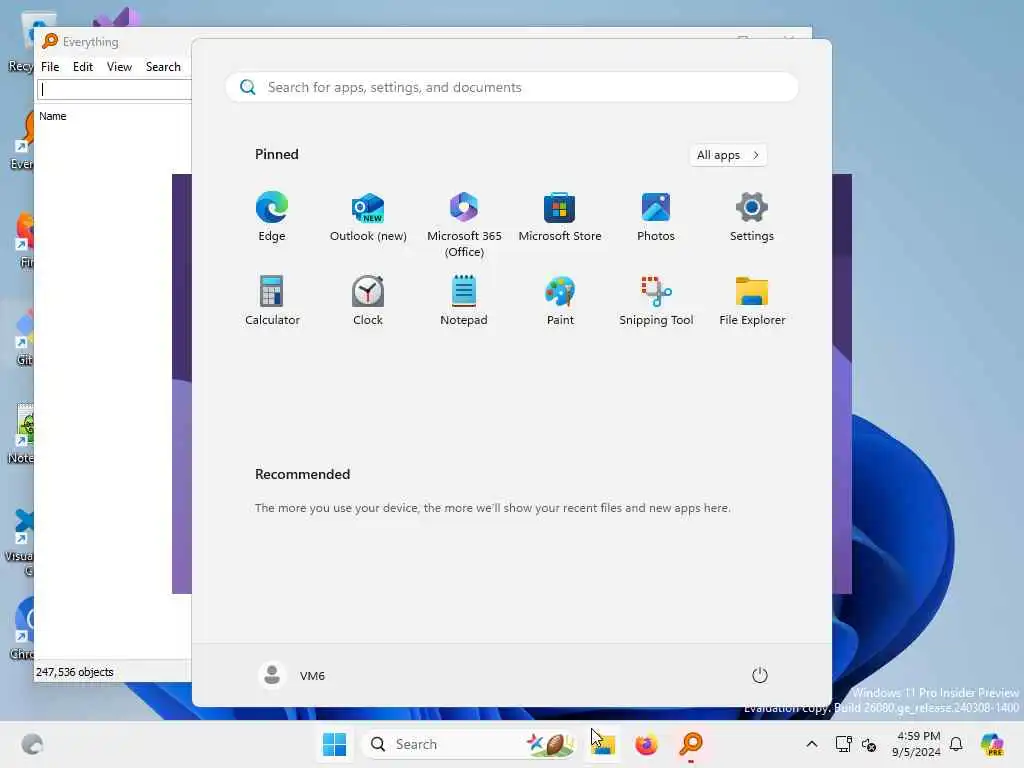Open Firefox from taskbar
1024x768 pixels.
647,744
